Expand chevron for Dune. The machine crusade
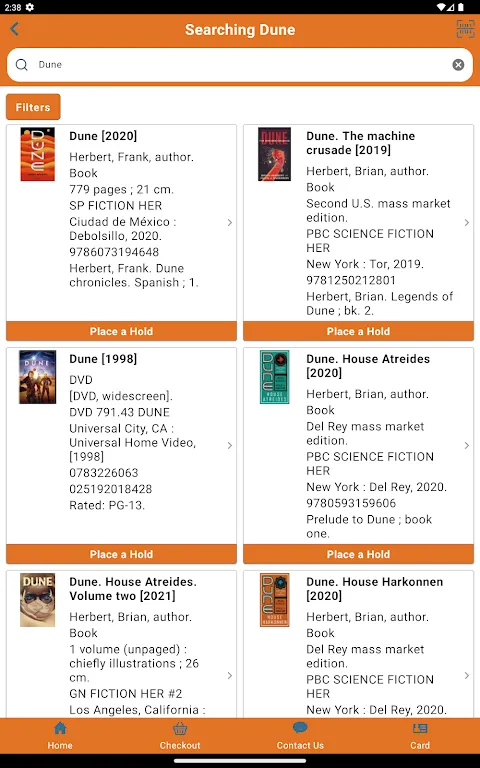The image size is (480, 768). pos(467,222)
